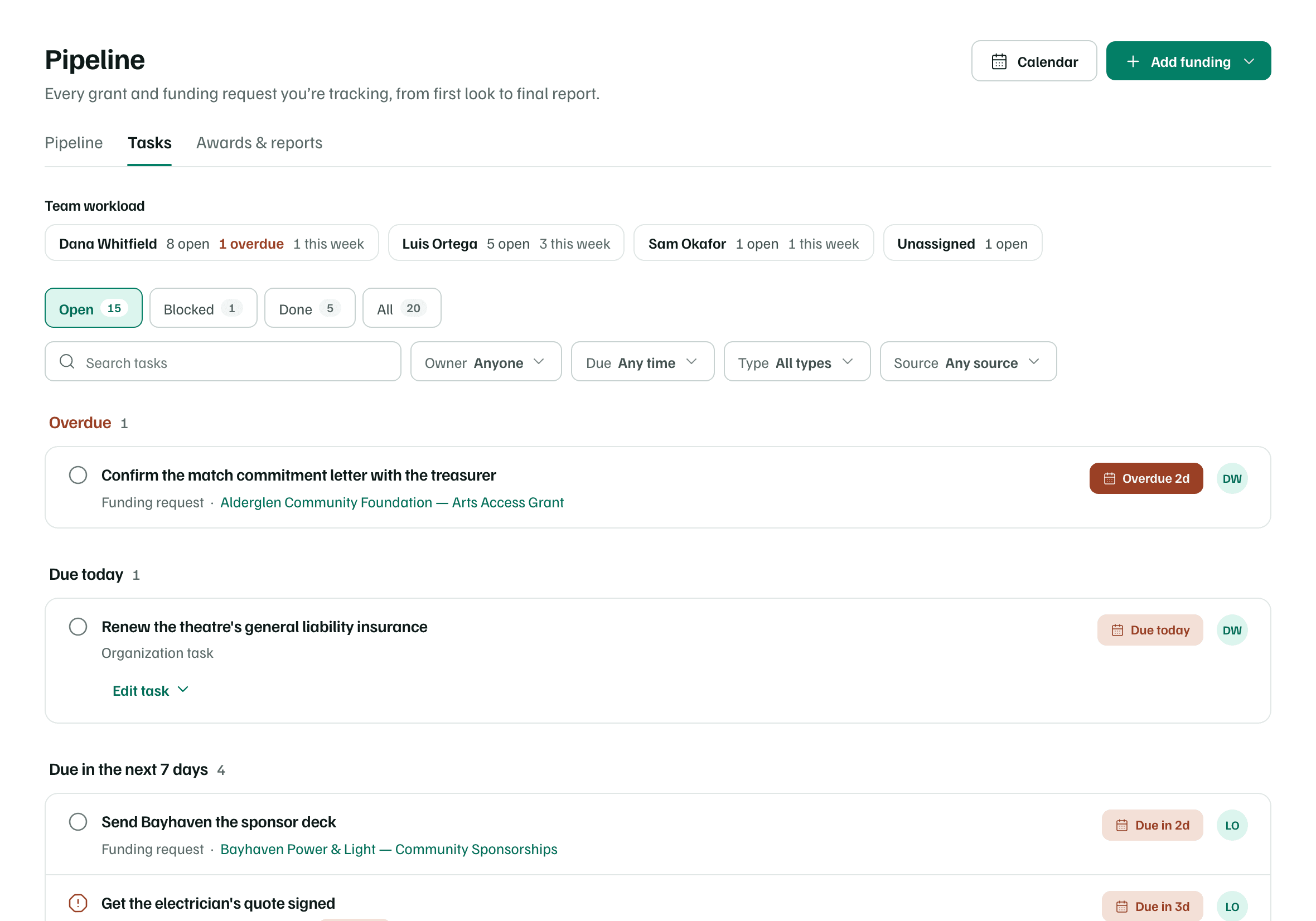Image resolution: width=1316 pixels, height=921 pixels.
Task: Show Unassigned tasks workload chip
Action: pos(962,243)
